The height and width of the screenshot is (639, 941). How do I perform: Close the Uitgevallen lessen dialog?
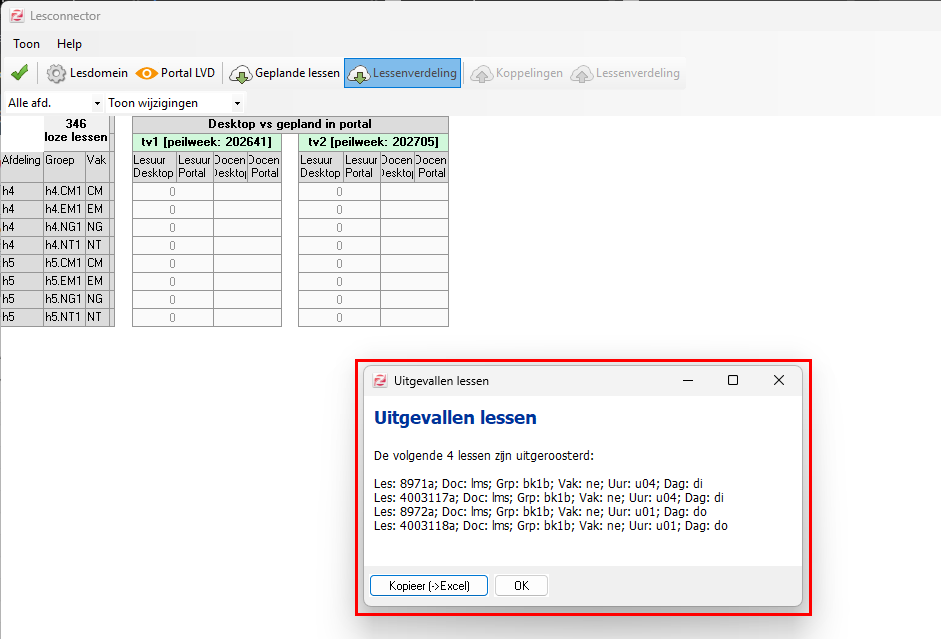pyautogui.click(x=779, y=380)
